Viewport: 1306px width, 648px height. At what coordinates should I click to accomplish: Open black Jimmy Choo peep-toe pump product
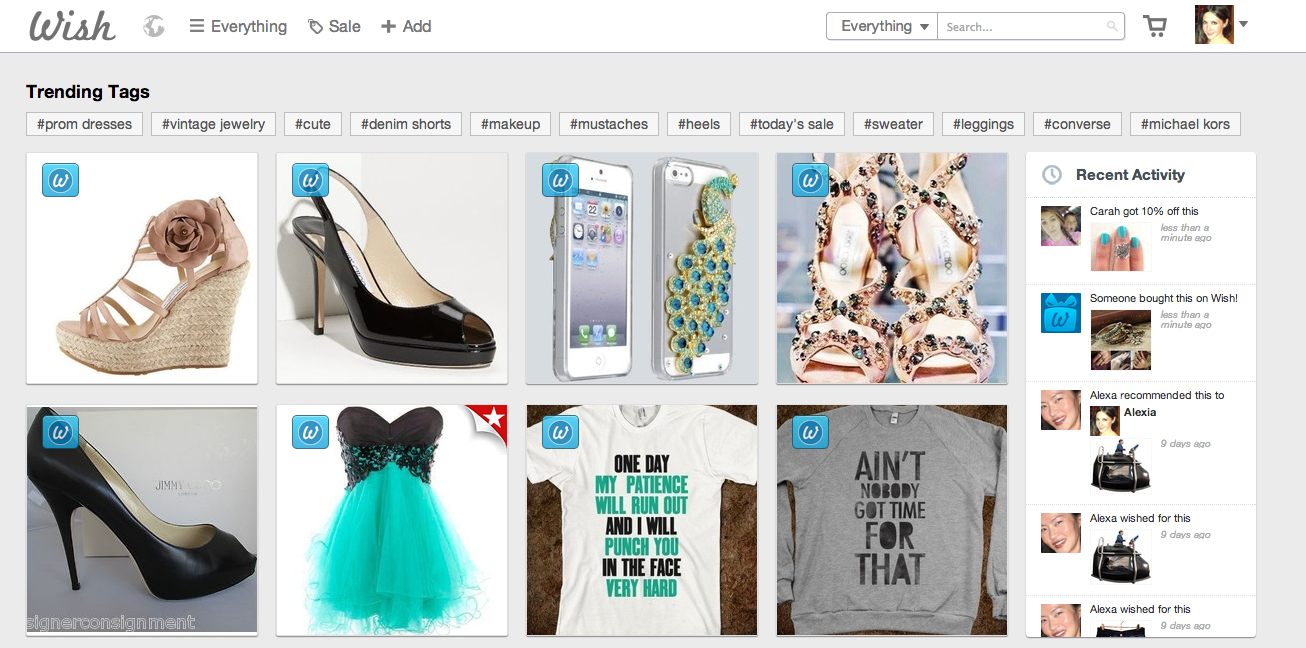(x=142, y=520)
